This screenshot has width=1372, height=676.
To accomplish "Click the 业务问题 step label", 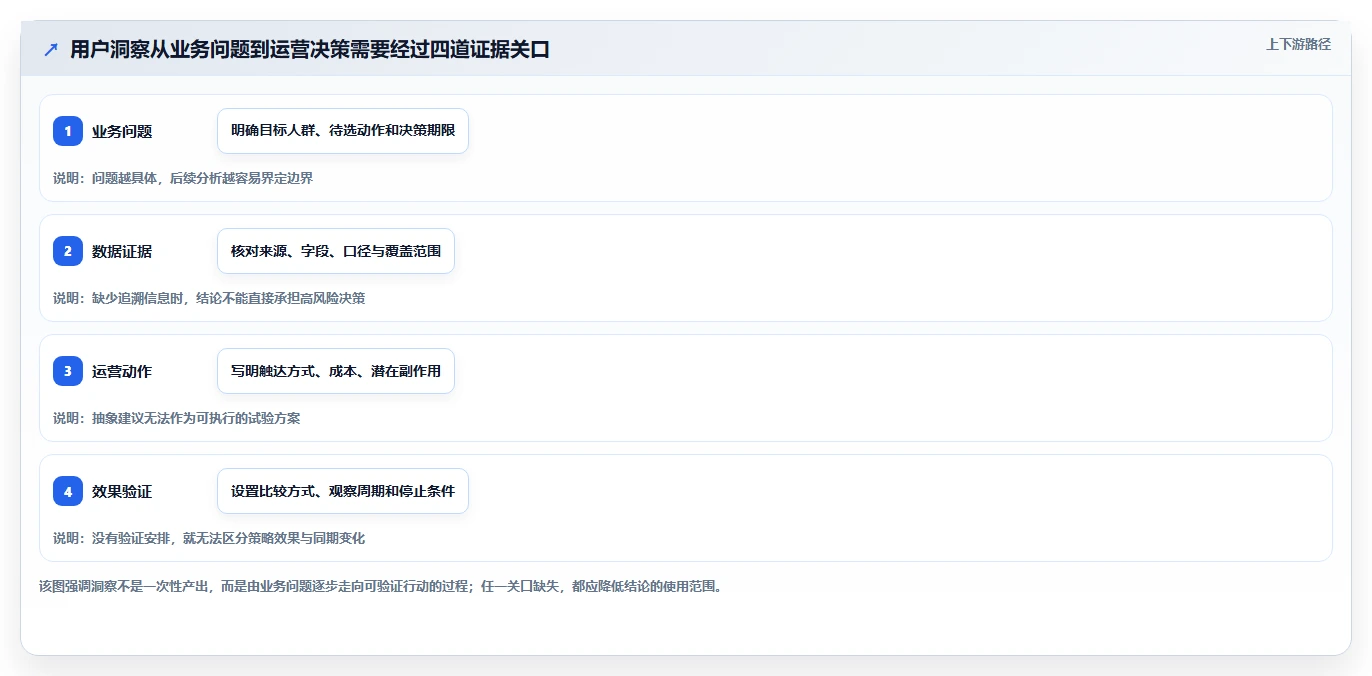I will 122,131.
